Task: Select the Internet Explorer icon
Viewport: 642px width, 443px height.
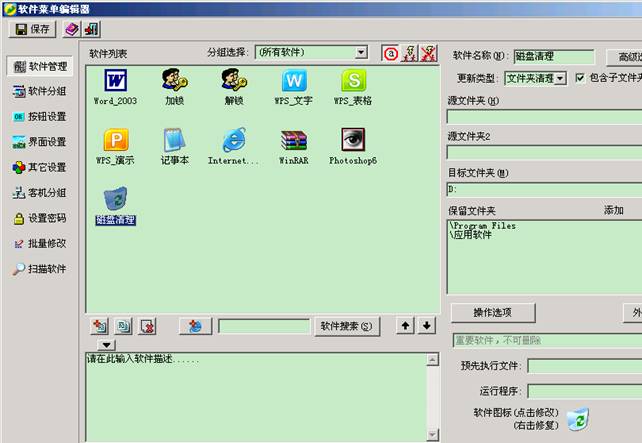Action: (x=234, y=147)
